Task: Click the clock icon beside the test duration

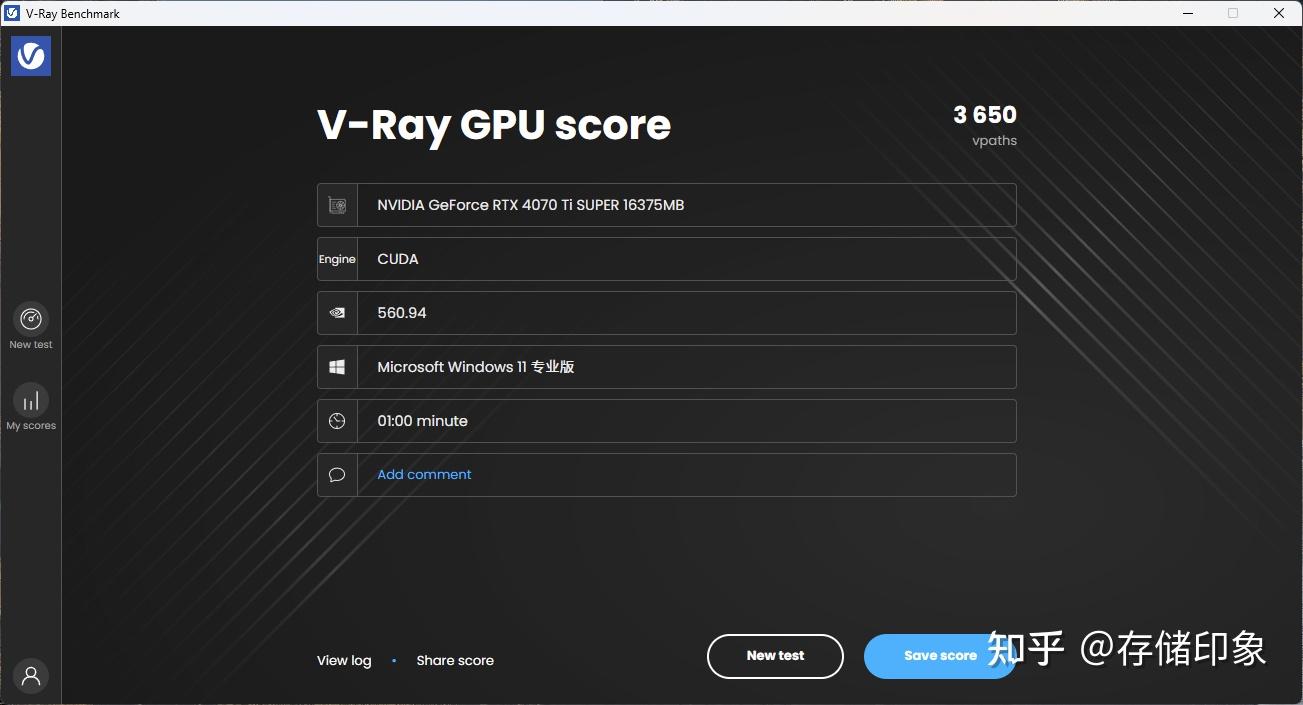Action: coord(337,420)
